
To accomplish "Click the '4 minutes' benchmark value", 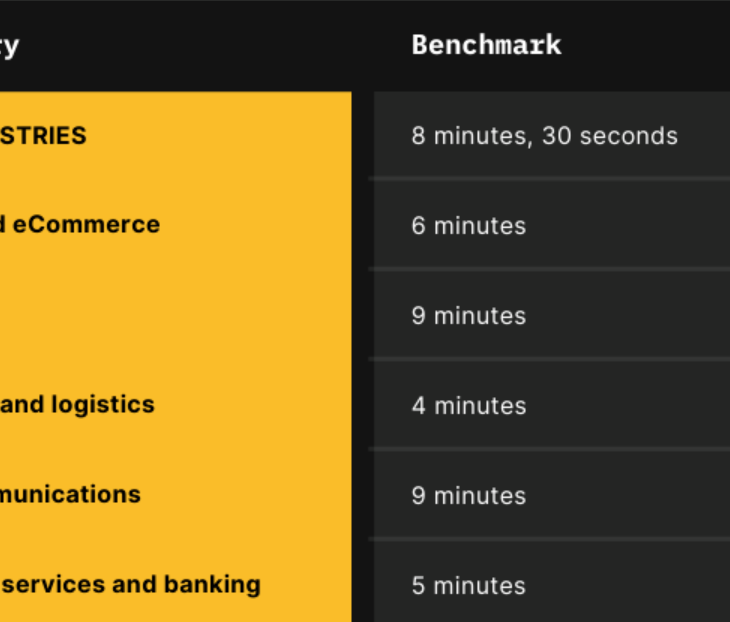I will coord(469,406).
